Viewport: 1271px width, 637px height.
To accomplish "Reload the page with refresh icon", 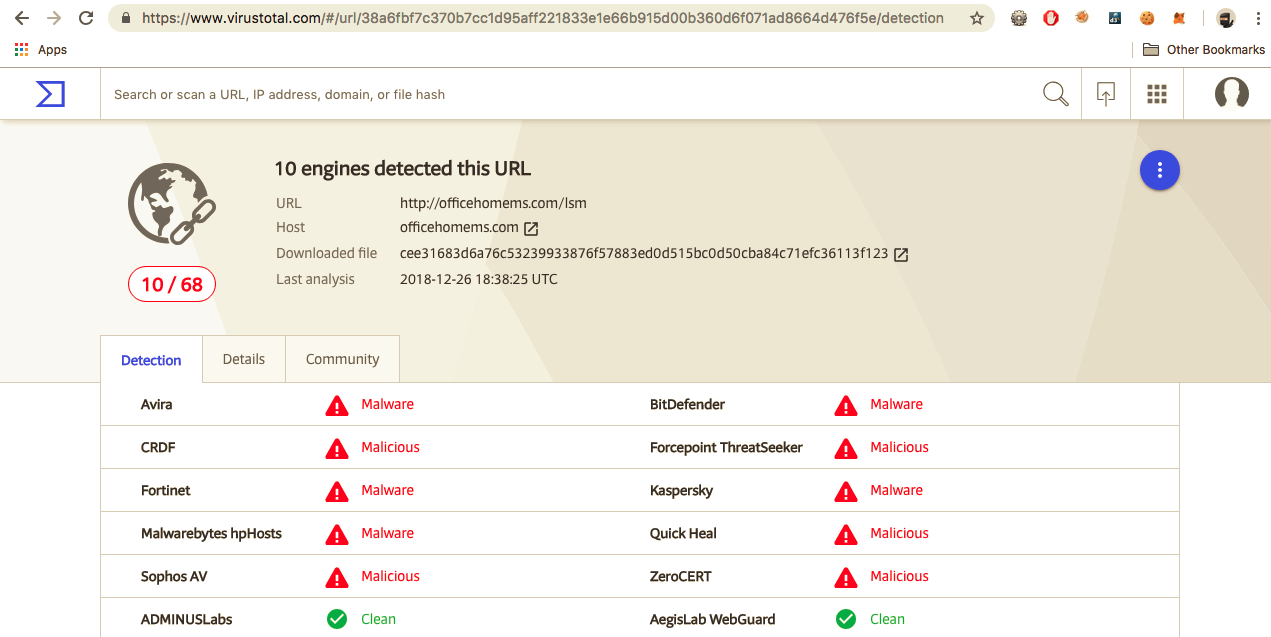I will point(86,18).
